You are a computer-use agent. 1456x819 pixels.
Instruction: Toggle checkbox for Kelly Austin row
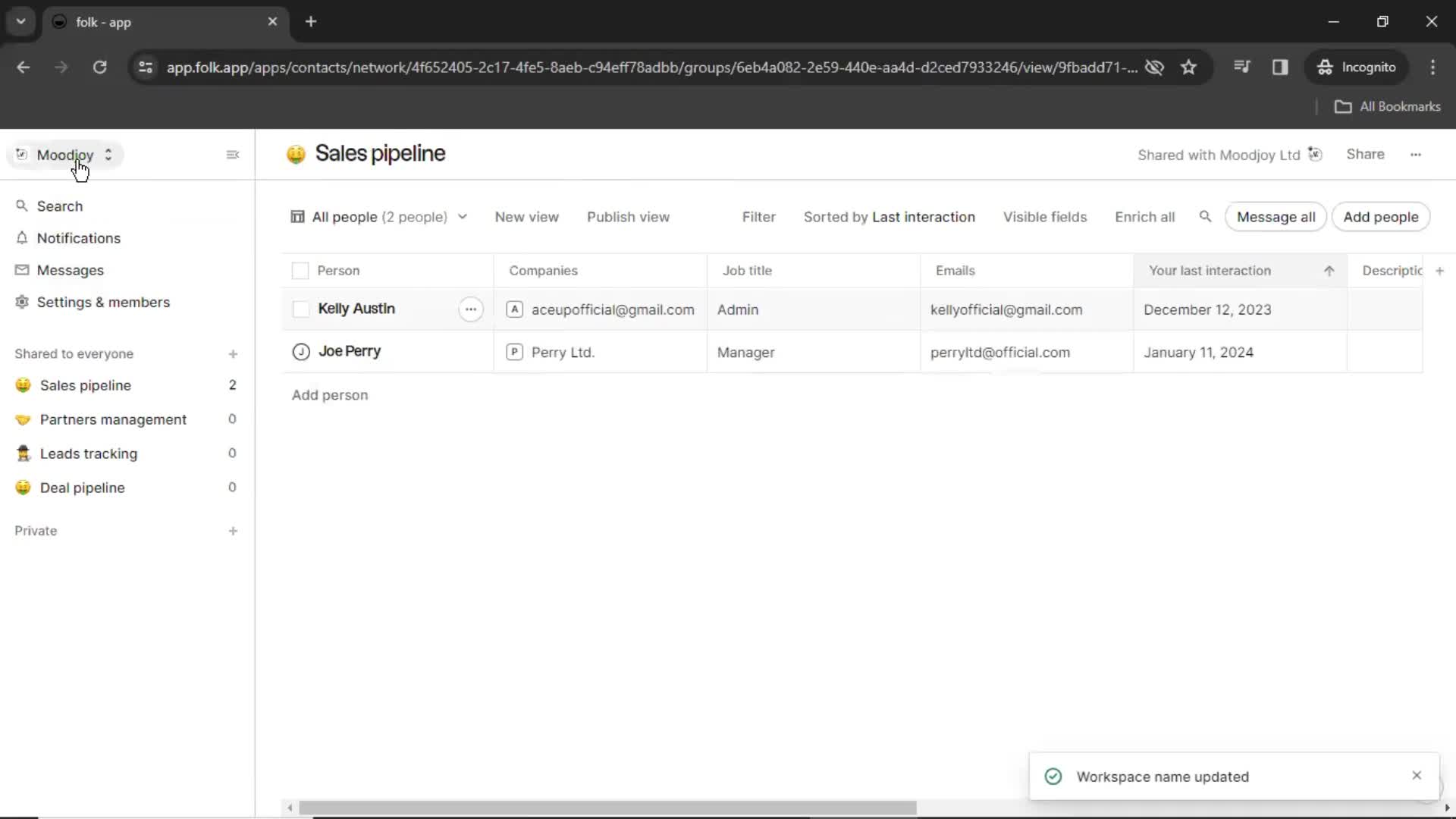[300, 309]
